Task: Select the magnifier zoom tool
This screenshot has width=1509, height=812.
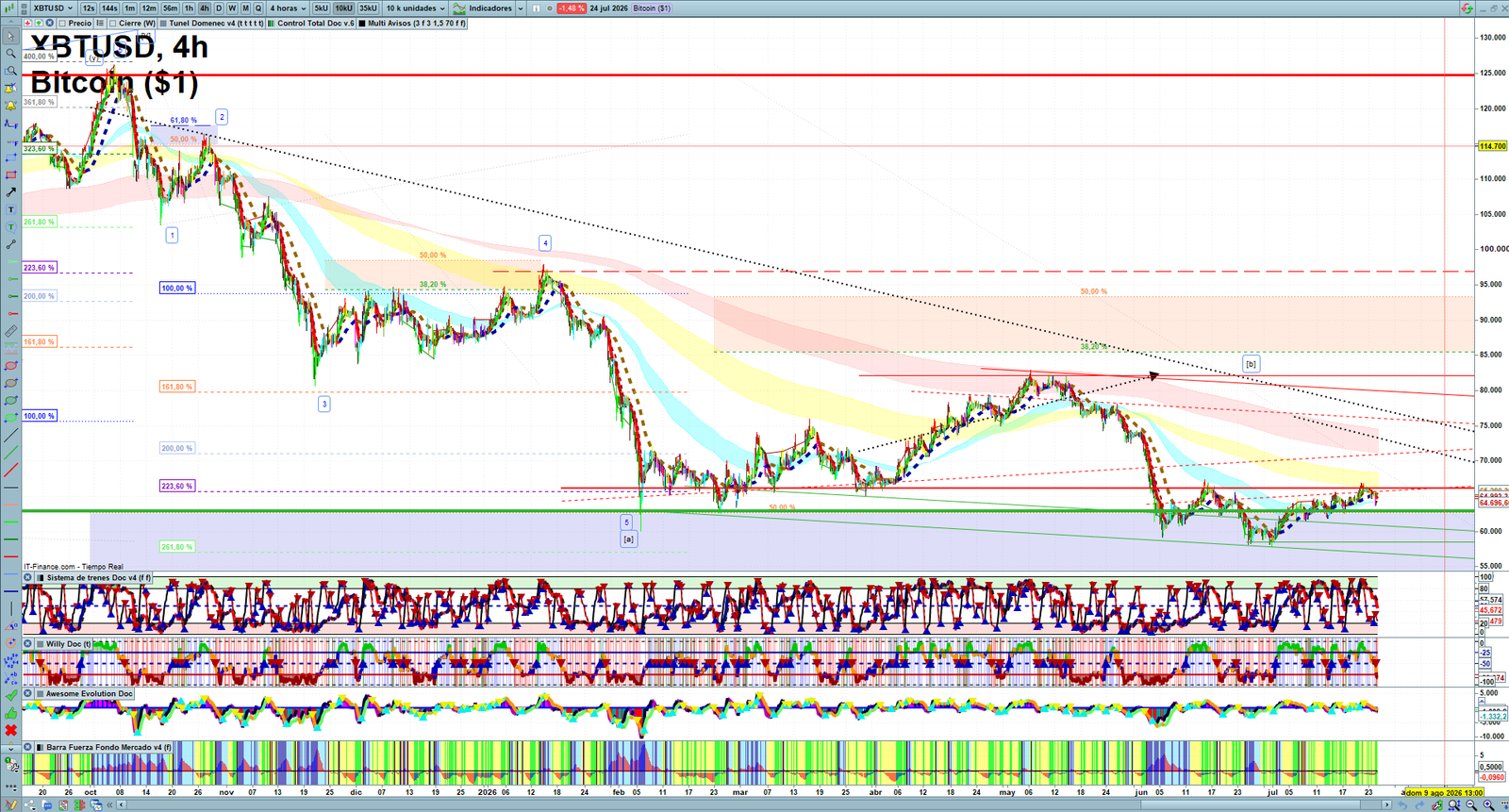Action: point(10,54)
